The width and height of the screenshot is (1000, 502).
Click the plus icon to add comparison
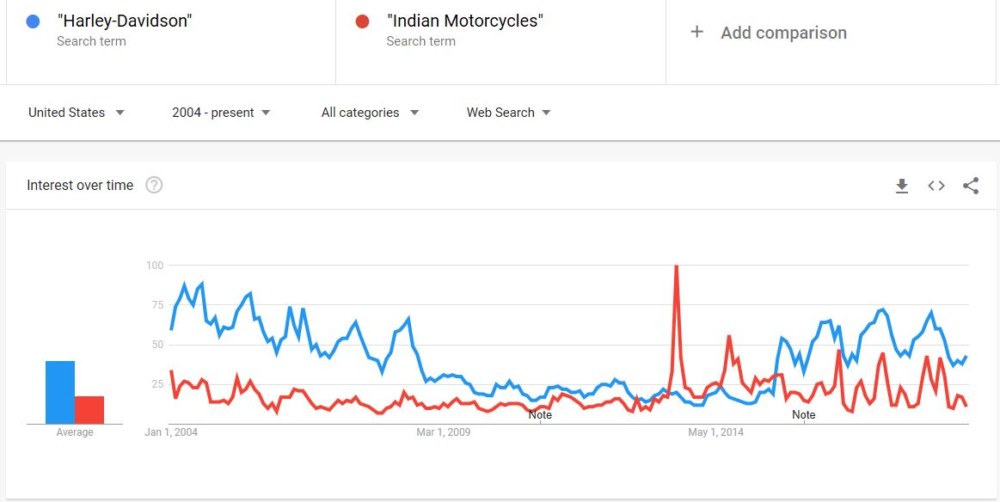click(x=697, y=32)
